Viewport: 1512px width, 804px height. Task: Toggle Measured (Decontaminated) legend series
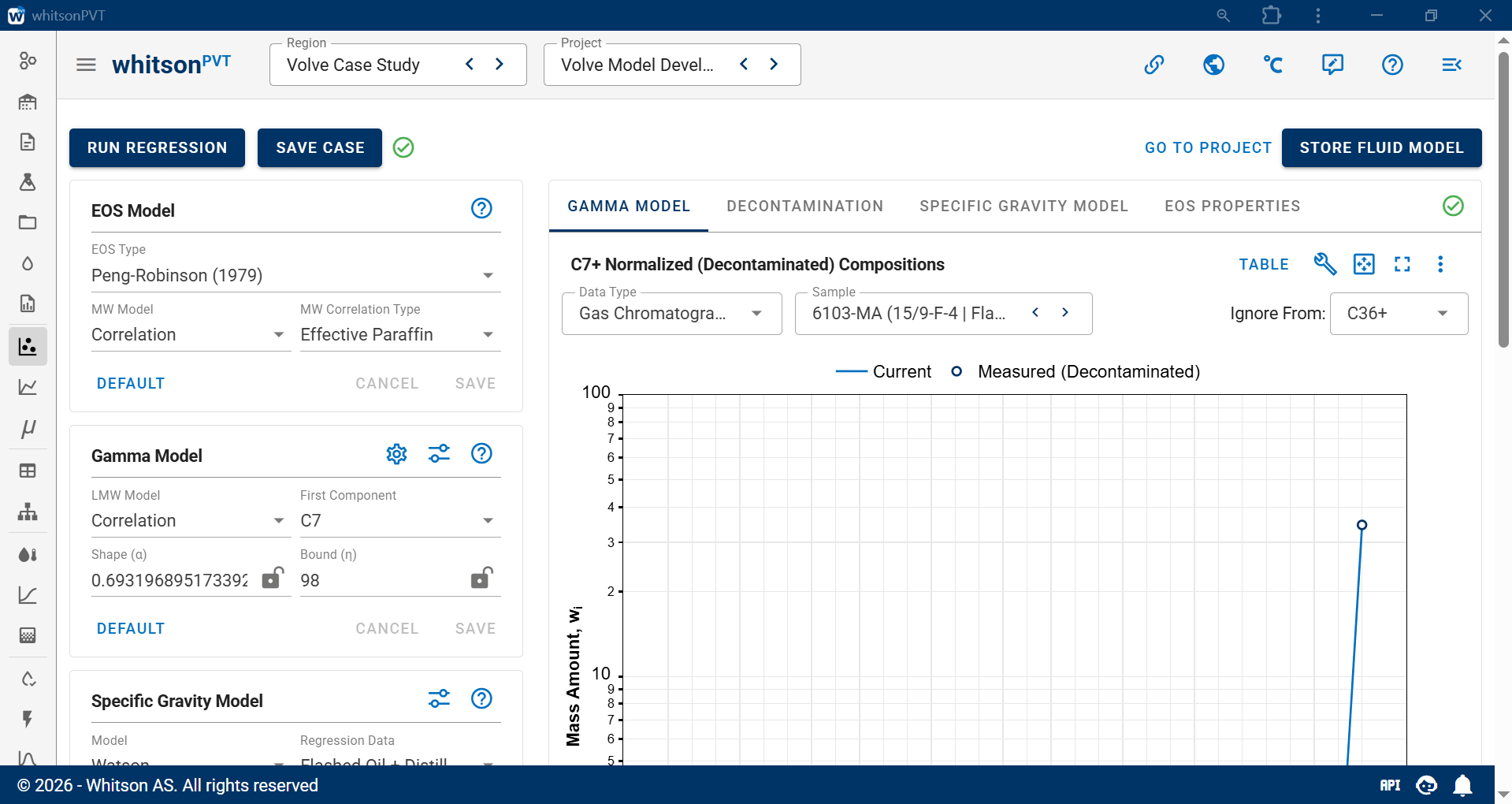[1075, 371]
